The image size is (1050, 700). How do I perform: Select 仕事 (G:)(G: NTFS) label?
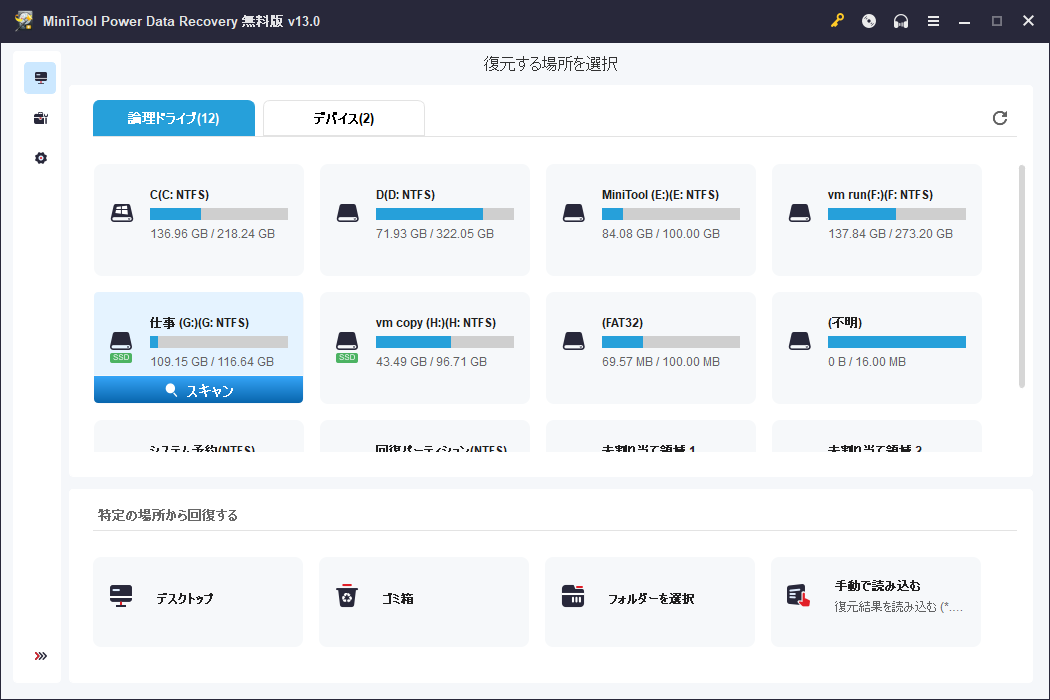pyautogui.click(x=200, y=323)
